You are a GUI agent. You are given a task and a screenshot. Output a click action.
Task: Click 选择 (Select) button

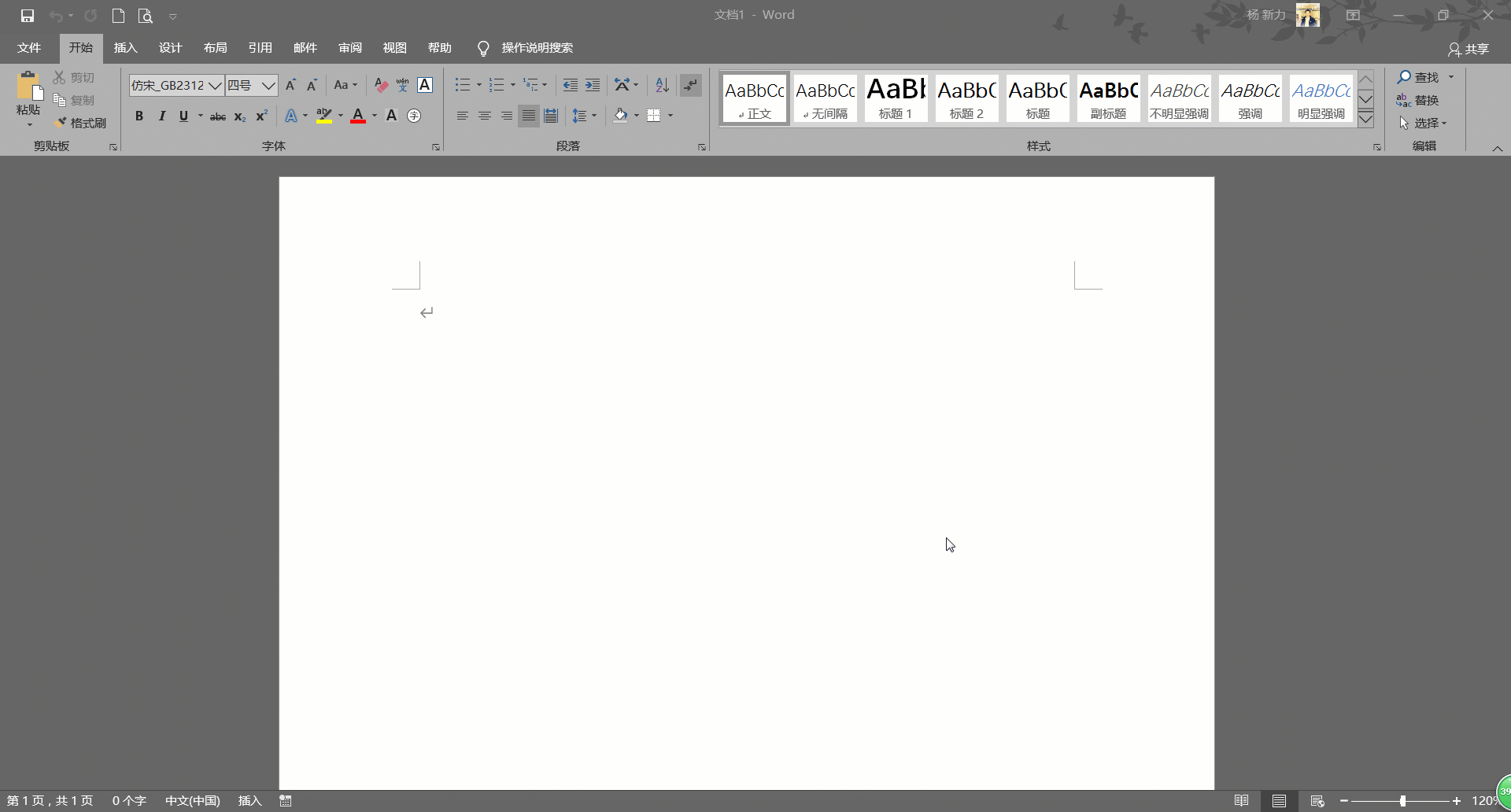[x=1423, y=123]
